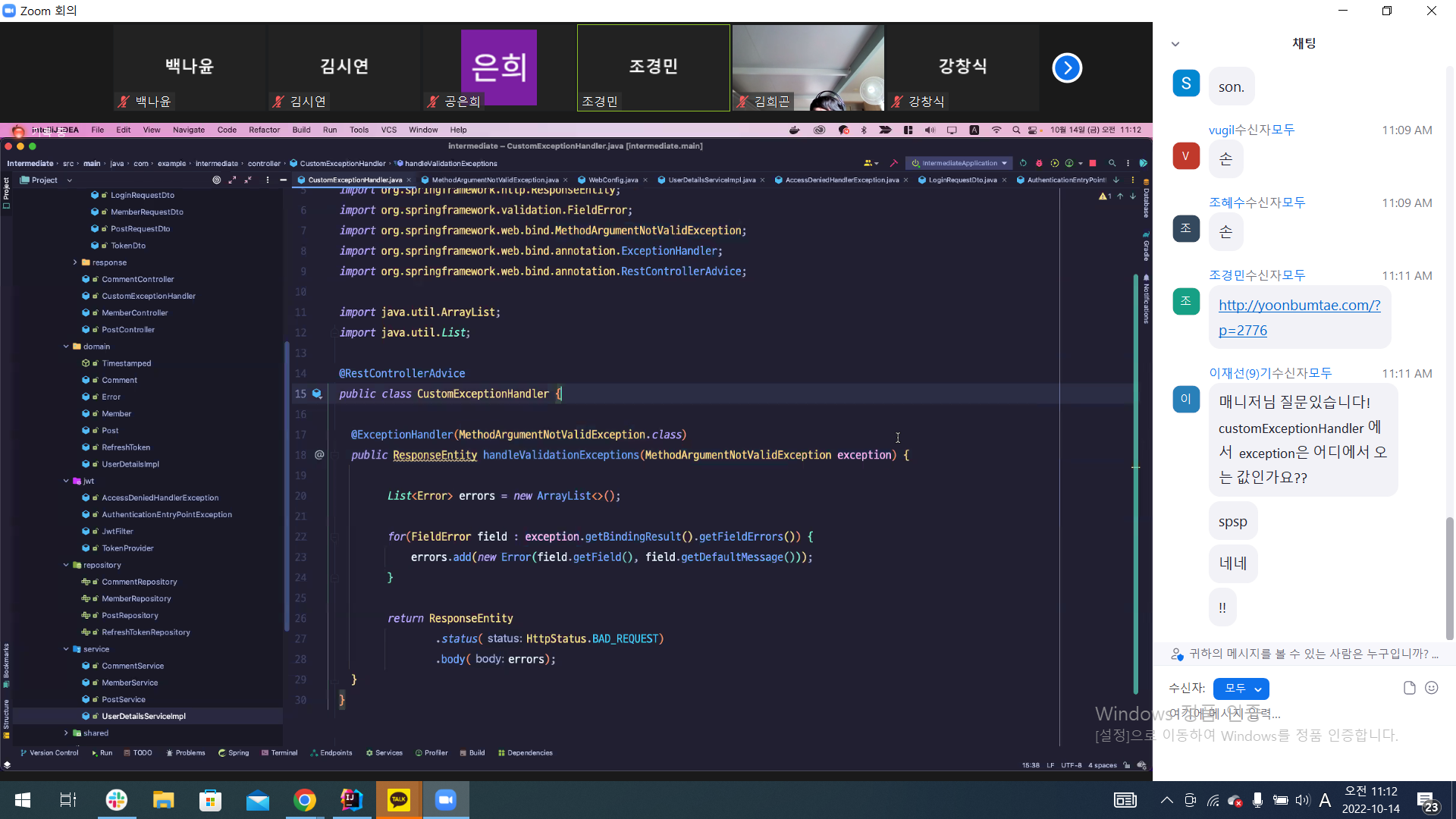Open the Windows Start menu
This screenshot has width=1456, height=819.
tap(23, 800)
